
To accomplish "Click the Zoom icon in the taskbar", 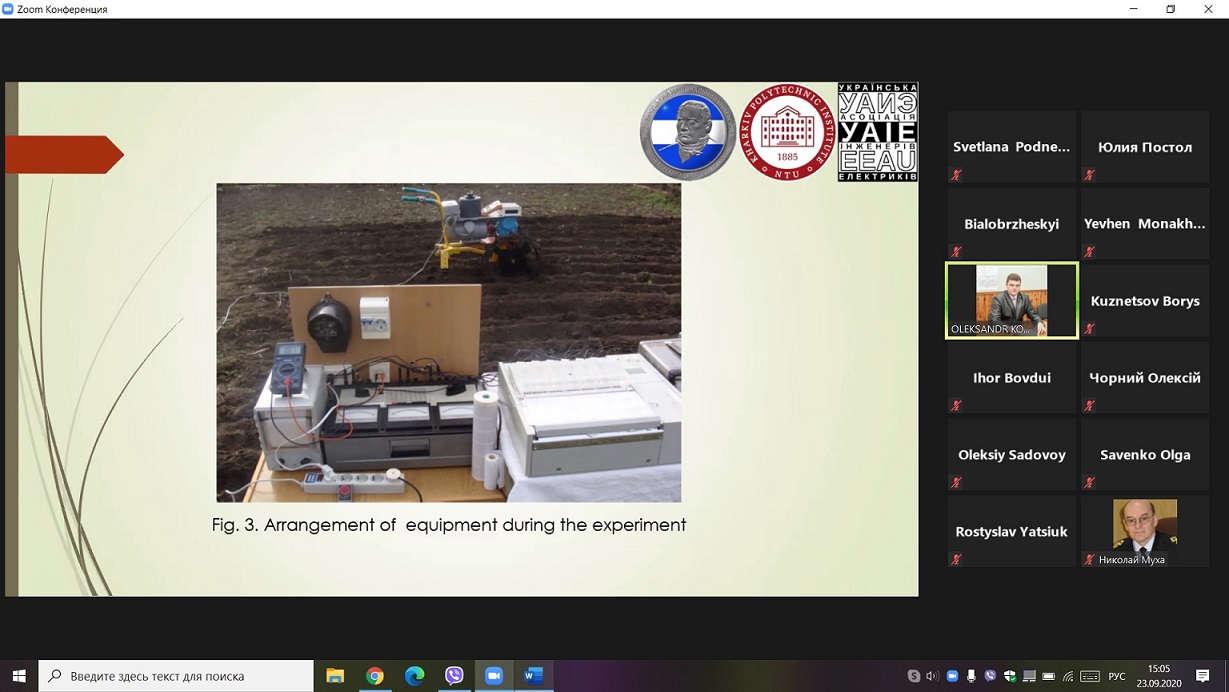I will [x=494, y=676].
